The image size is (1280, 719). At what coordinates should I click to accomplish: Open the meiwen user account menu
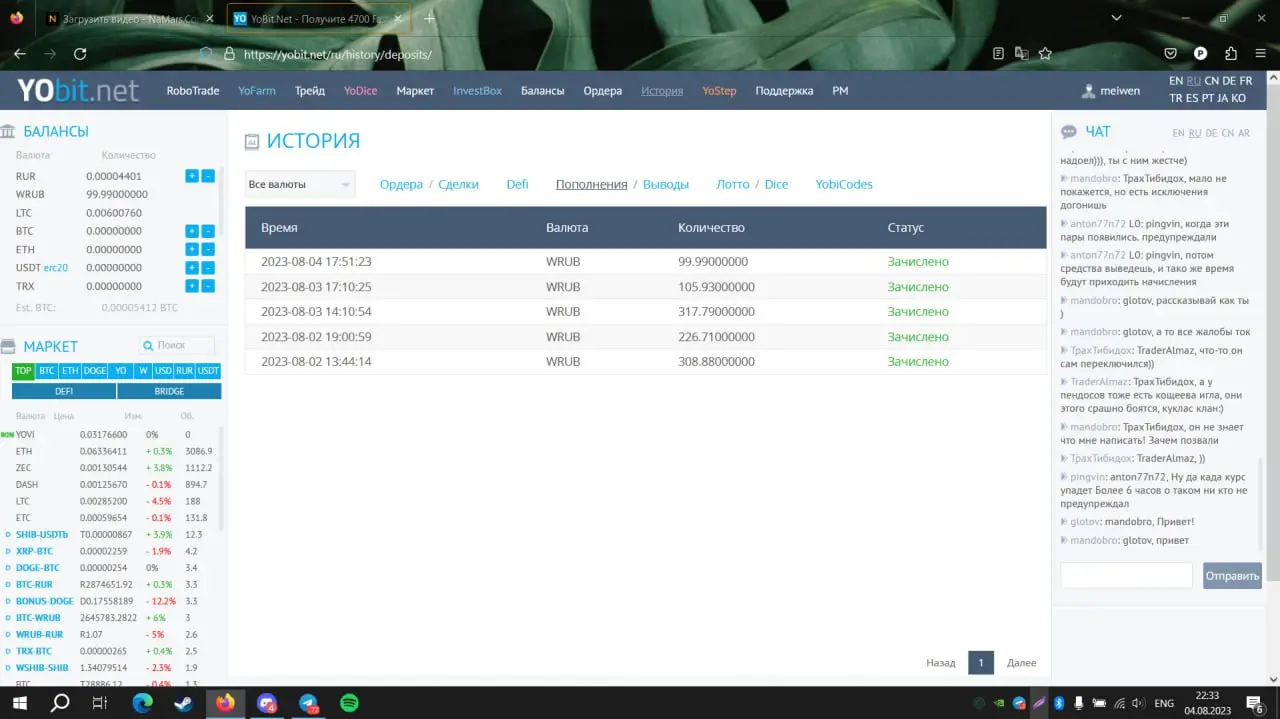[x=1111, y=91]
